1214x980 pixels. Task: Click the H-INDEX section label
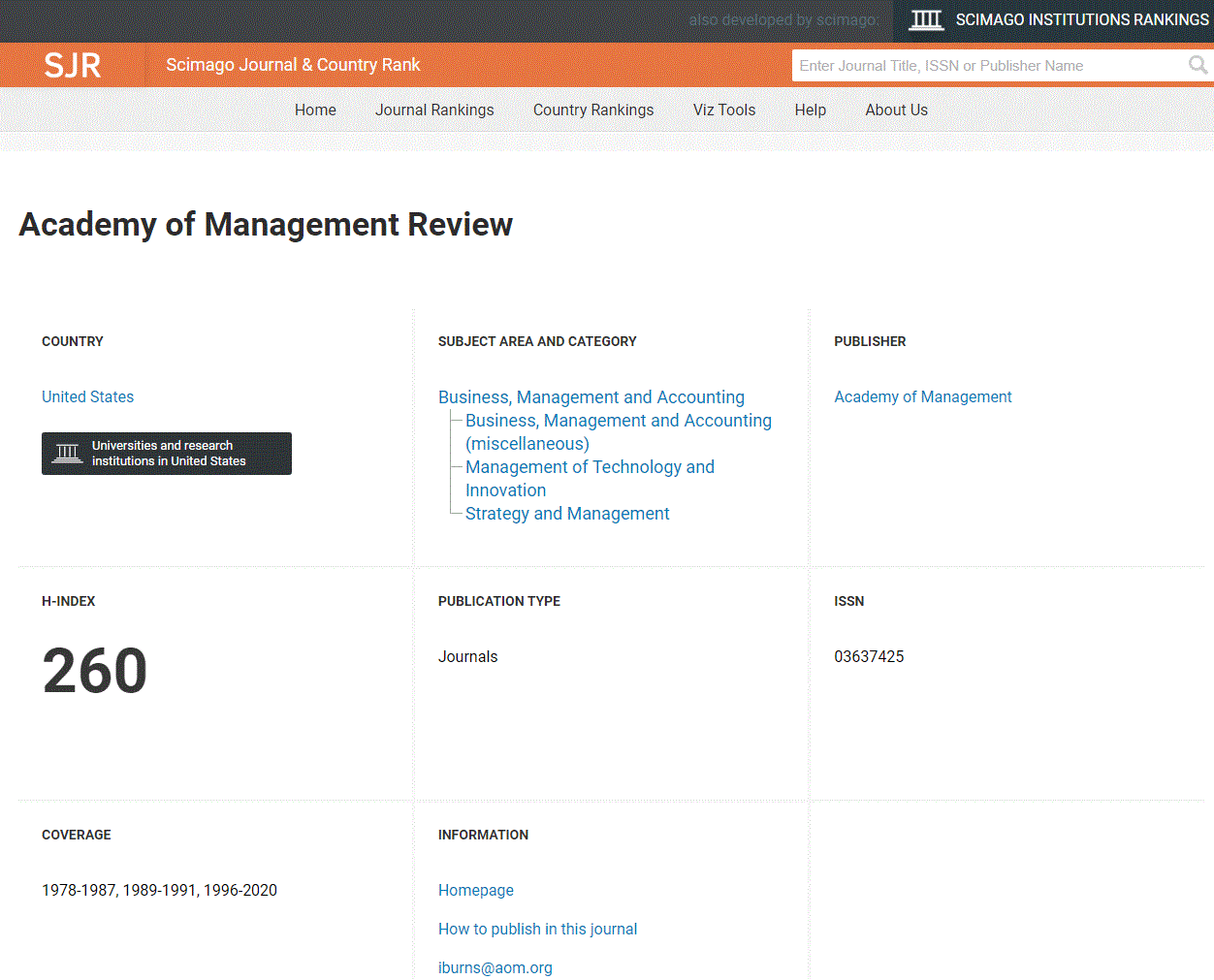point(69,601)
